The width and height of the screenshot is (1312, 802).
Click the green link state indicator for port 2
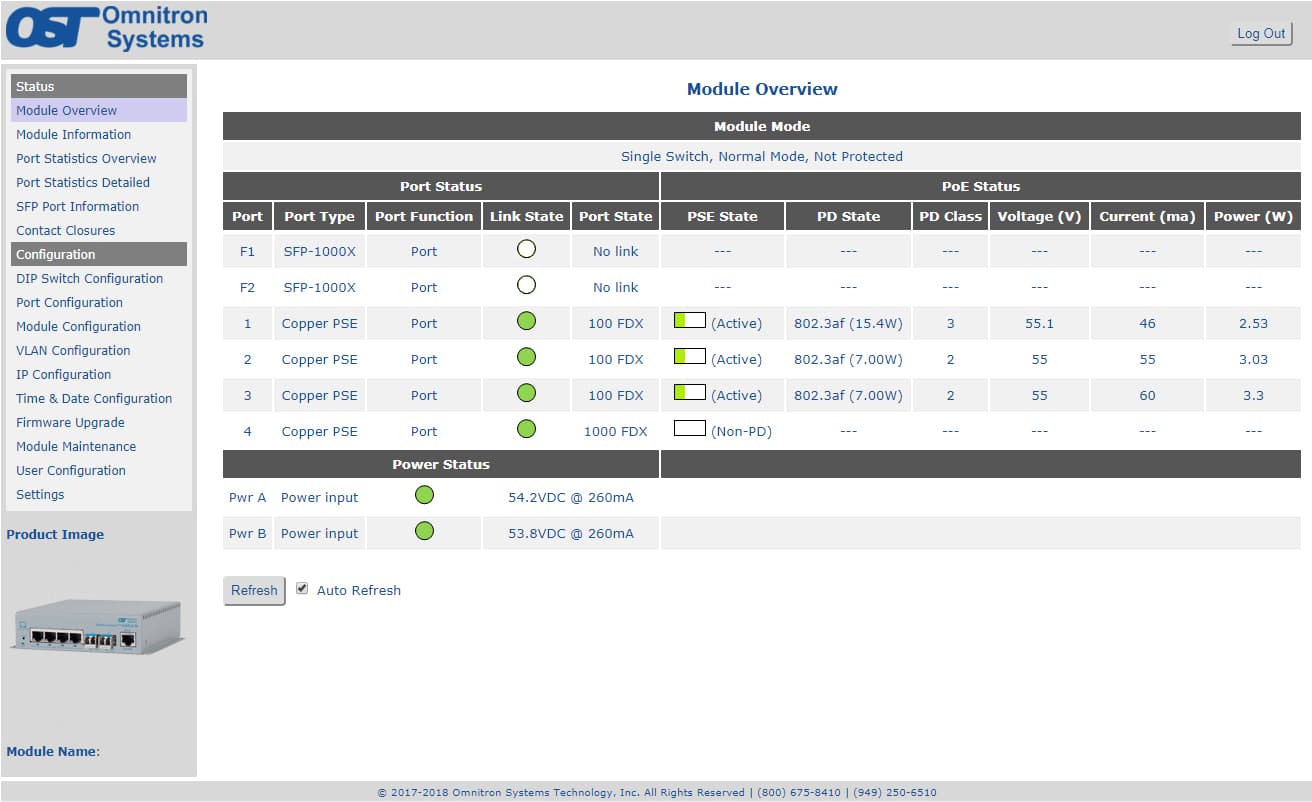coord(526,358)
